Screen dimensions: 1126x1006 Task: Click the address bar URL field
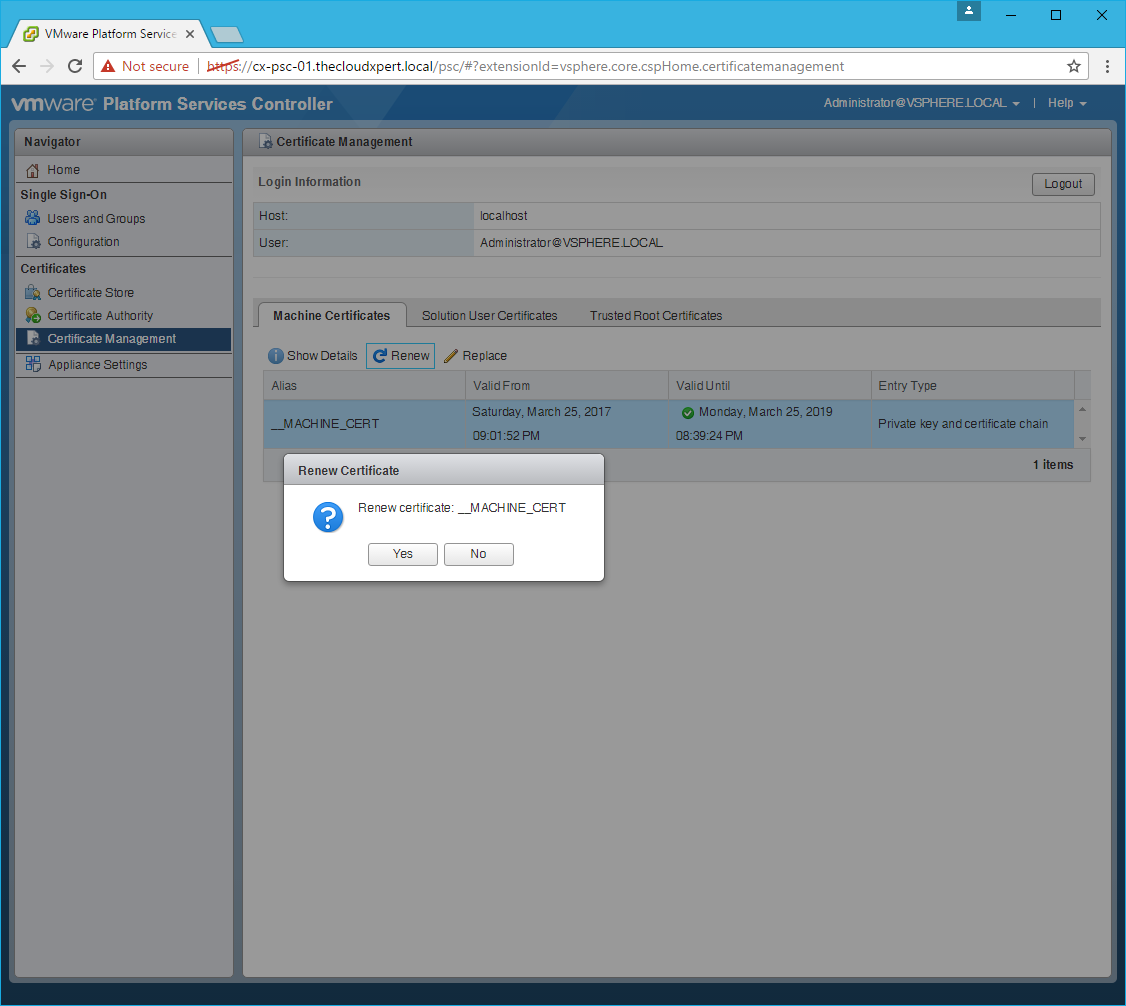click(600, 67)
